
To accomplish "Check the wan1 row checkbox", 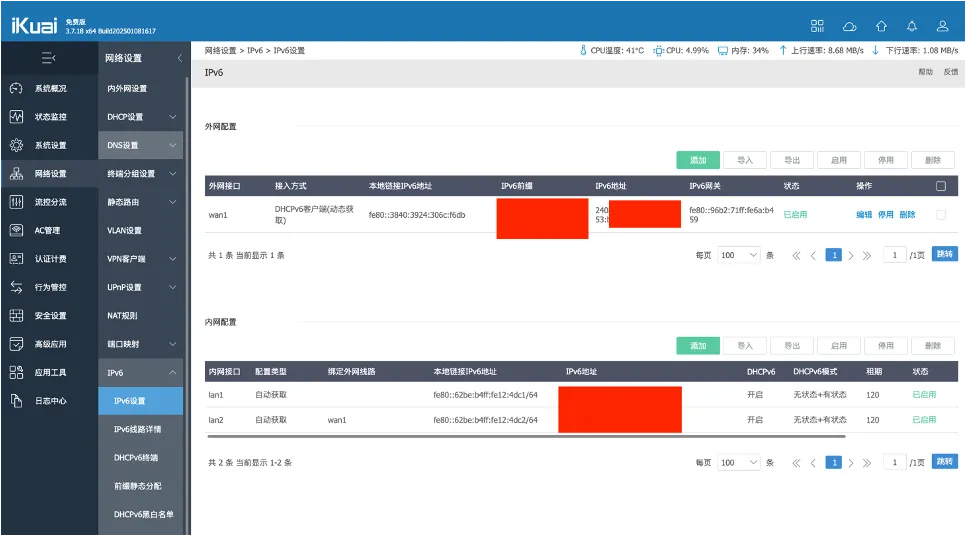I will (941, 214).
